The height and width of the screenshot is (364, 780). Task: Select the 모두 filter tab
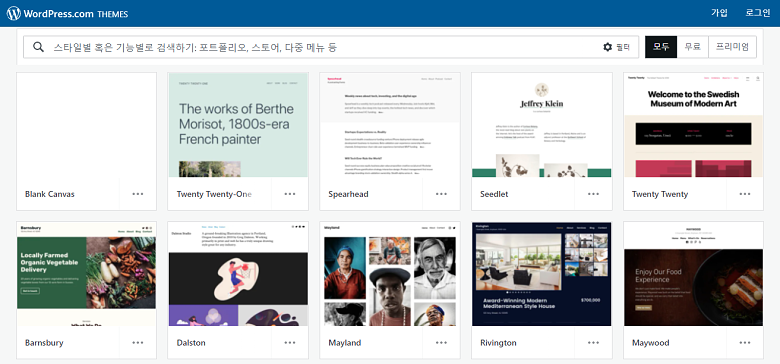click(661, 47)
